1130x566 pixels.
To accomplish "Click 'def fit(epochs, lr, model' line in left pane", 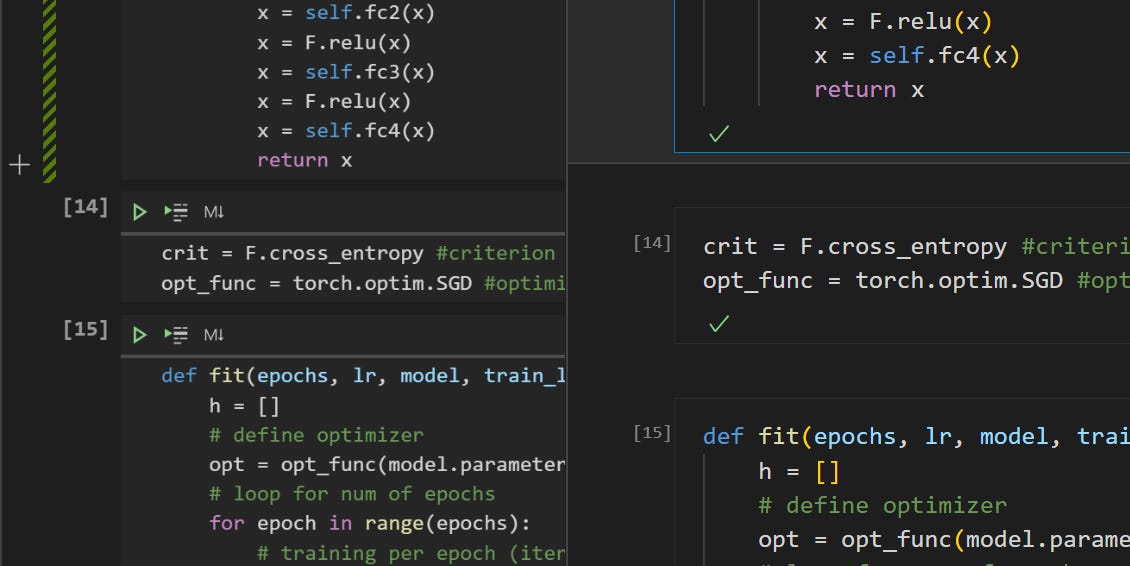I will pyautogui.click(x=363, y=376).
